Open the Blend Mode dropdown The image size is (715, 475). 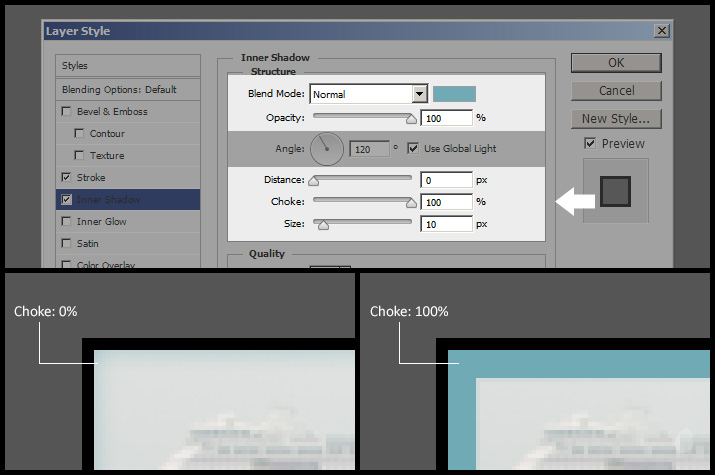(420, 94)
